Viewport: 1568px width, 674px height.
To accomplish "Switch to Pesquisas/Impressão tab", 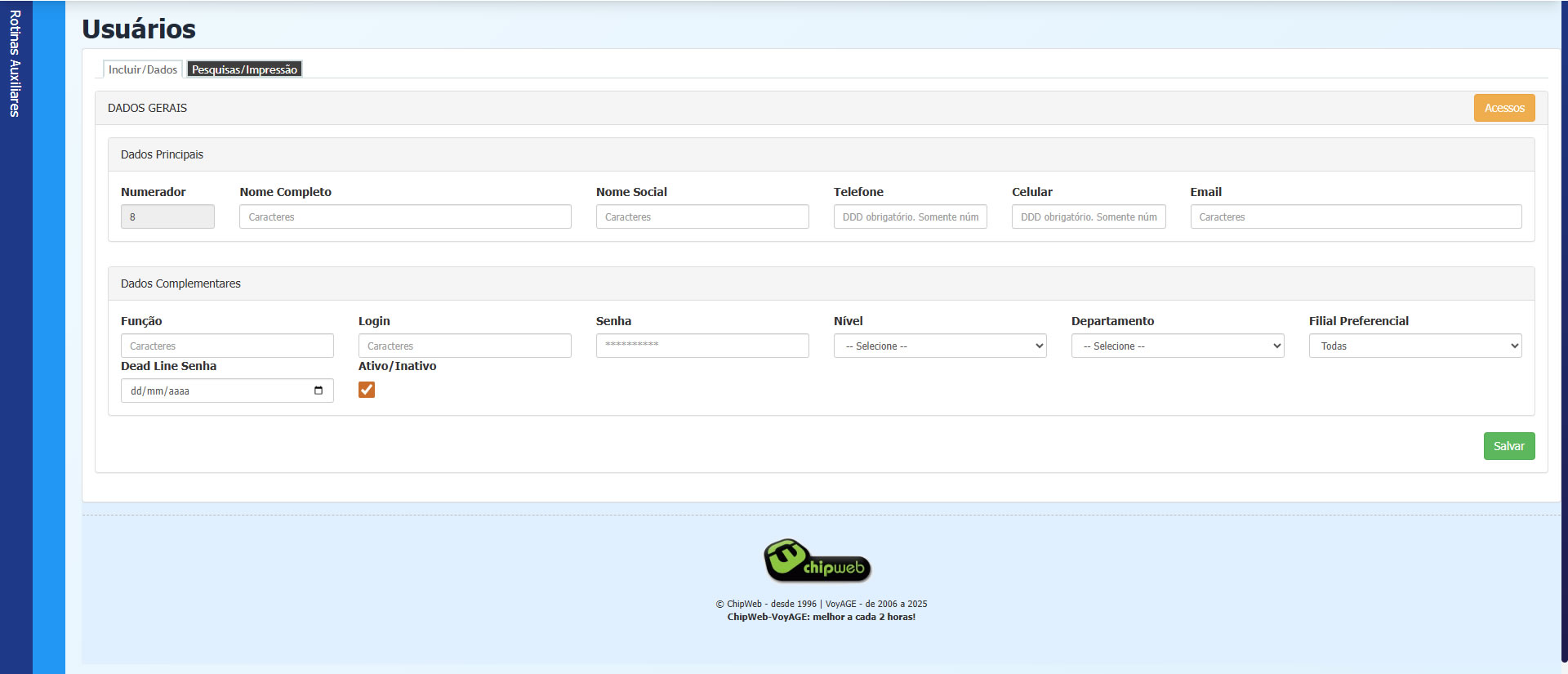I will 244,69.
